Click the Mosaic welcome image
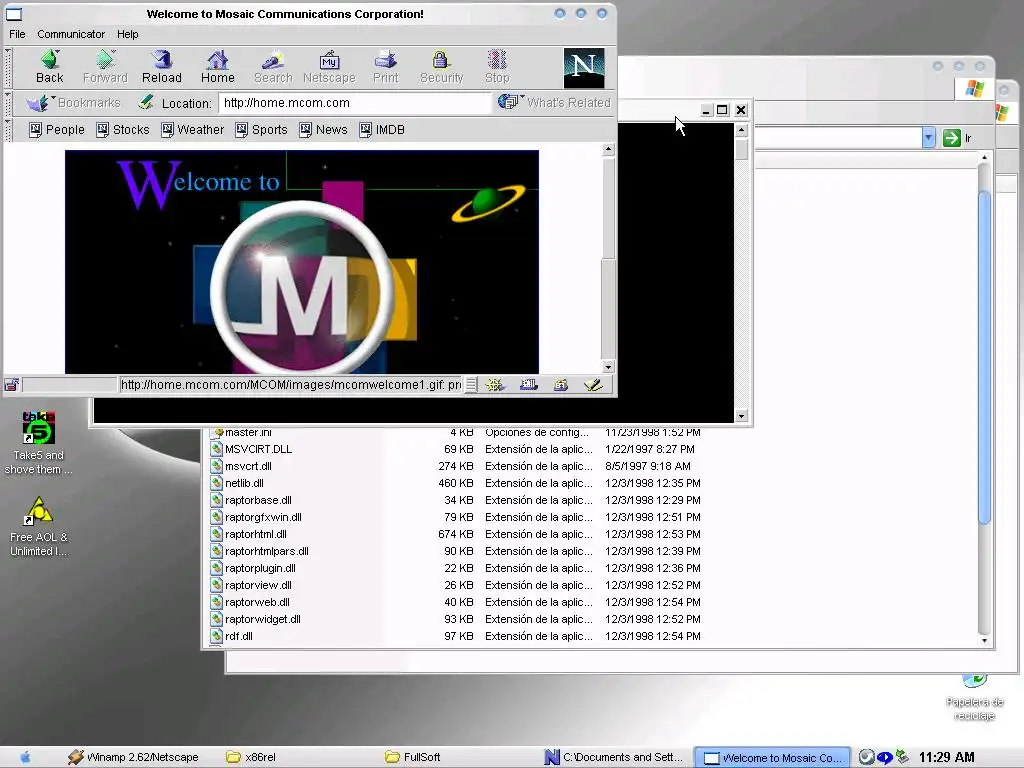The height and width of the screenshot is (768, 1024). [302, 262]
